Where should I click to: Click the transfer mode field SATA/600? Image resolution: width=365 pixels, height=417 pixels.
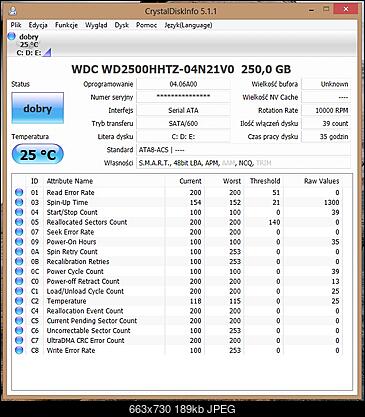click(183, 123)
